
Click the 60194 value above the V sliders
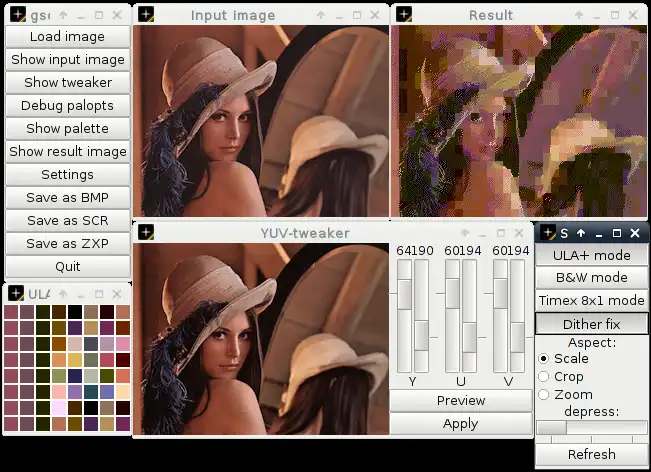511,251
